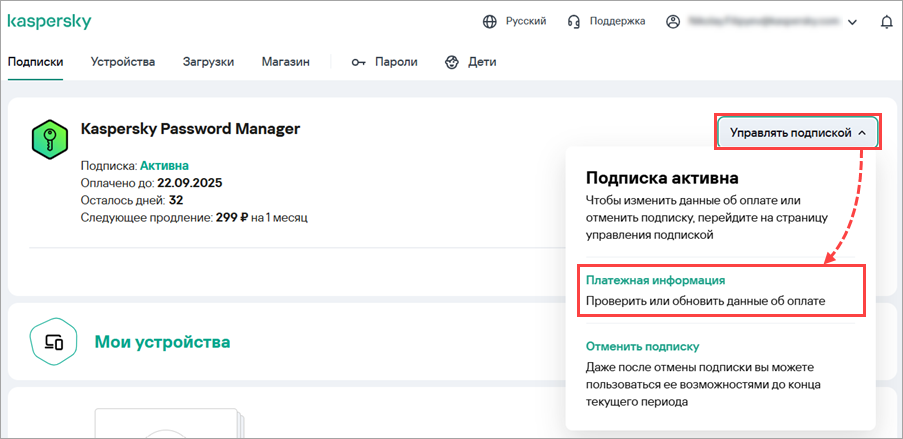This screenshot has width=903, height=439.
Task: Open the Устройства tab
Action: 123,62
